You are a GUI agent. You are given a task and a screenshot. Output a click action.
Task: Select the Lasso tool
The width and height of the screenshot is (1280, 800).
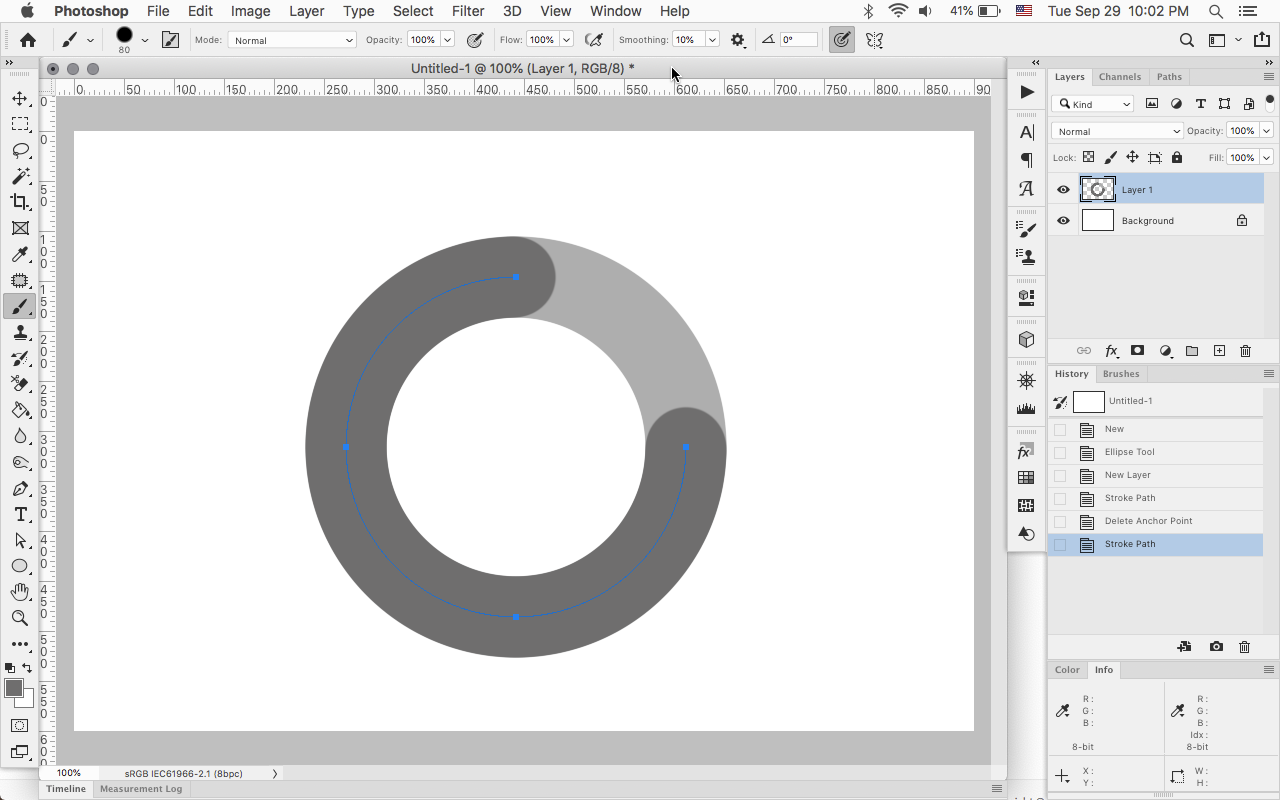[20, 150]
